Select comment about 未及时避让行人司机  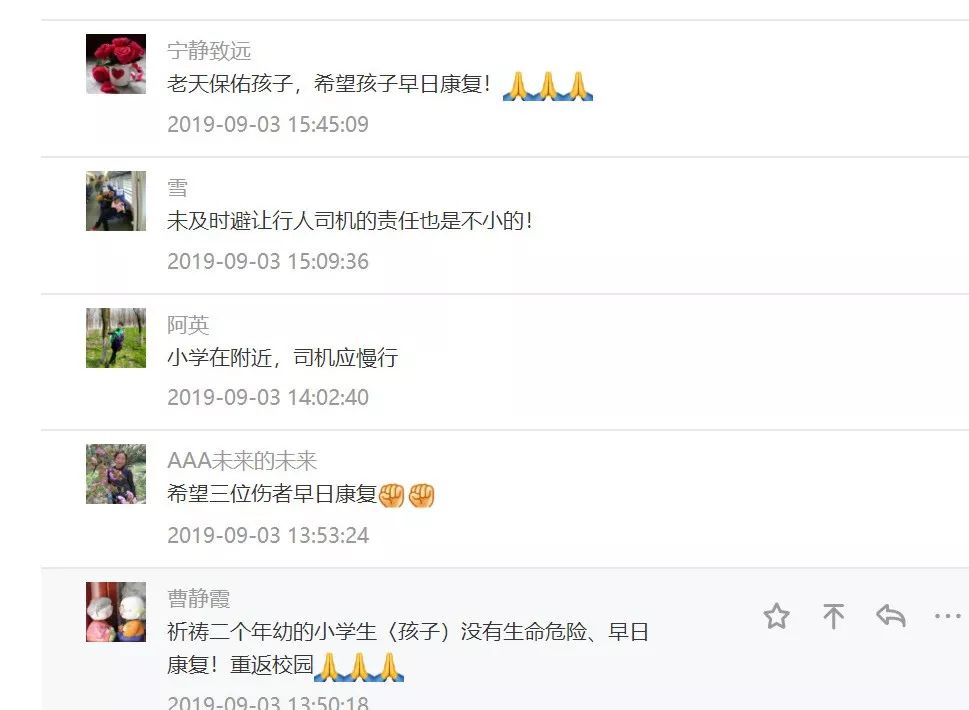pos(349,221)
